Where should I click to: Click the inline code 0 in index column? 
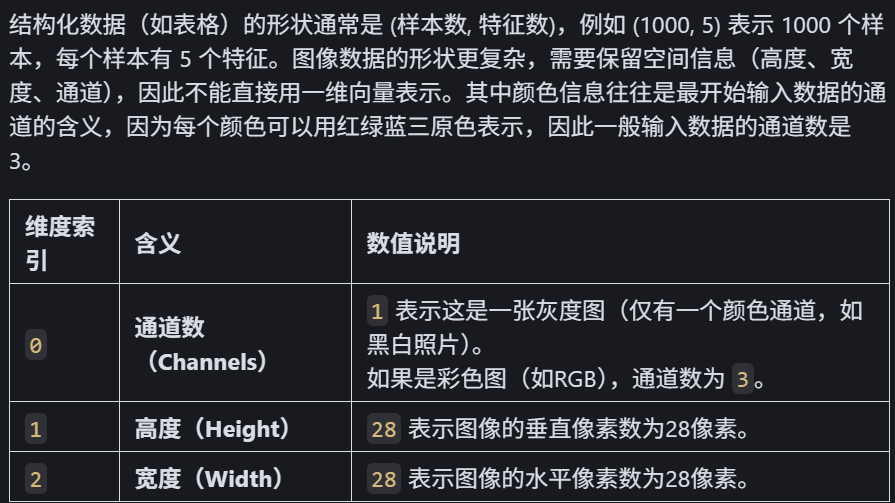click(x=35, y=345)
